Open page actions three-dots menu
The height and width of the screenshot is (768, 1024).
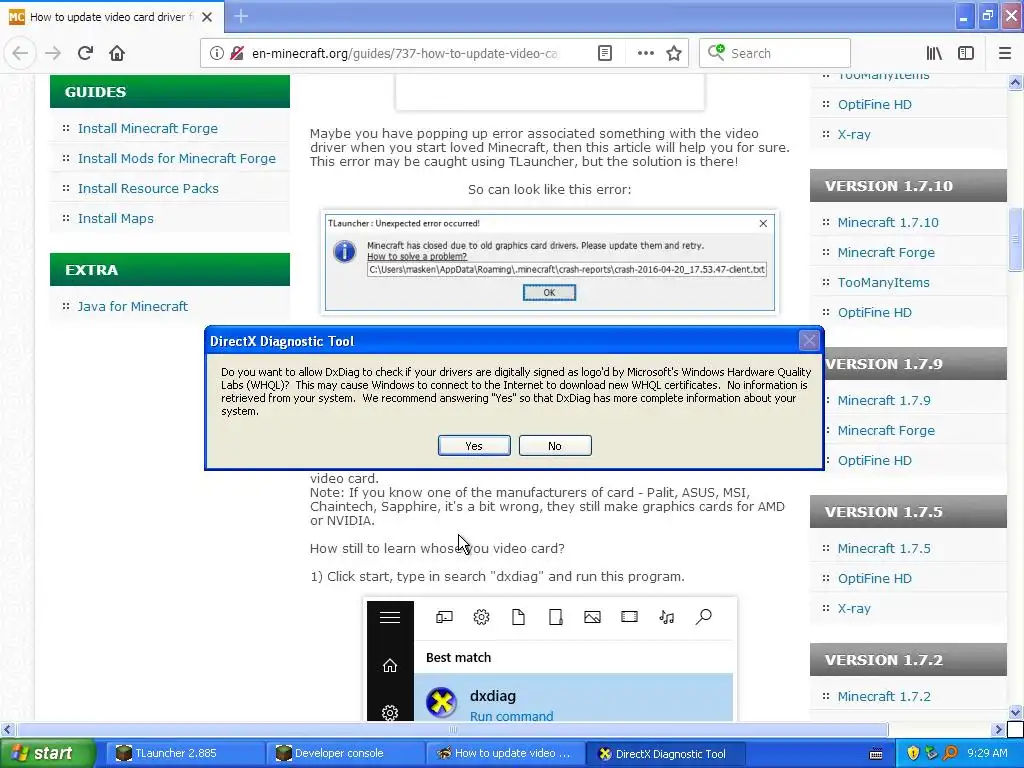pyautogui.click(x=645, y=53)
